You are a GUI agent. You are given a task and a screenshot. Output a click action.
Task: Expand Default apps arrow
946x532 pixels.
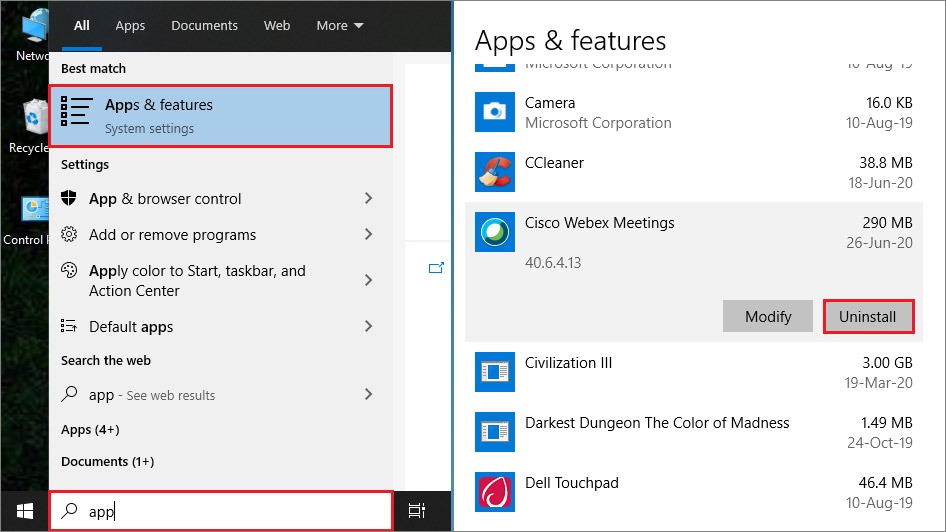click(x=369, y=326)
